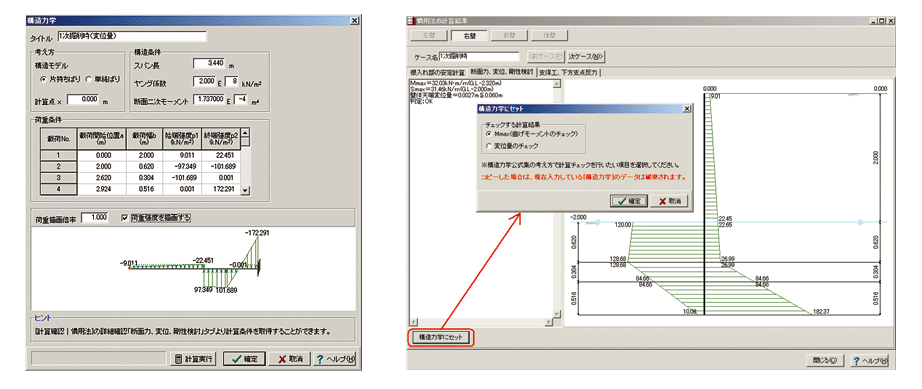The height and width of the screenshot is (389, 922).
Task: Choose the 変位量のチェック radio option
Action: (513, 145)
